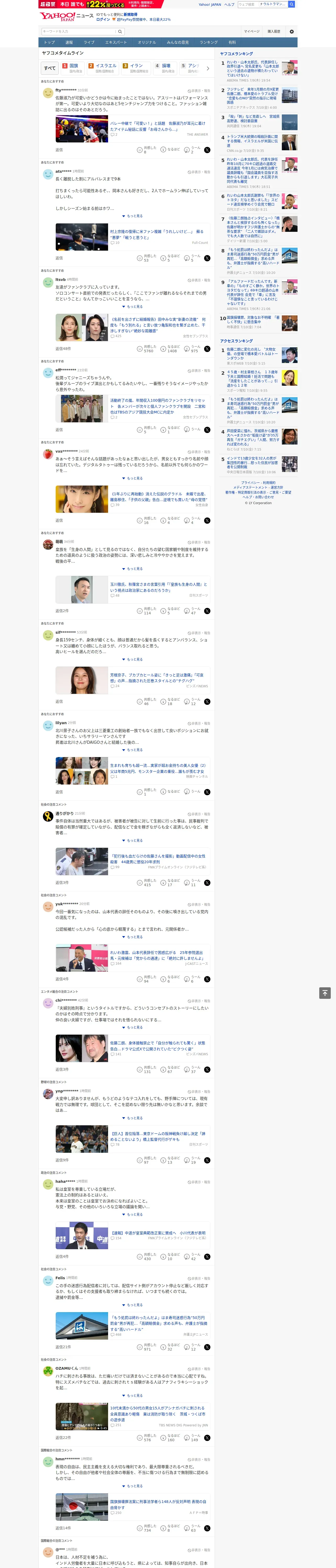View the 返信48件 replies on Itsvb's comment

click(63, 349)
